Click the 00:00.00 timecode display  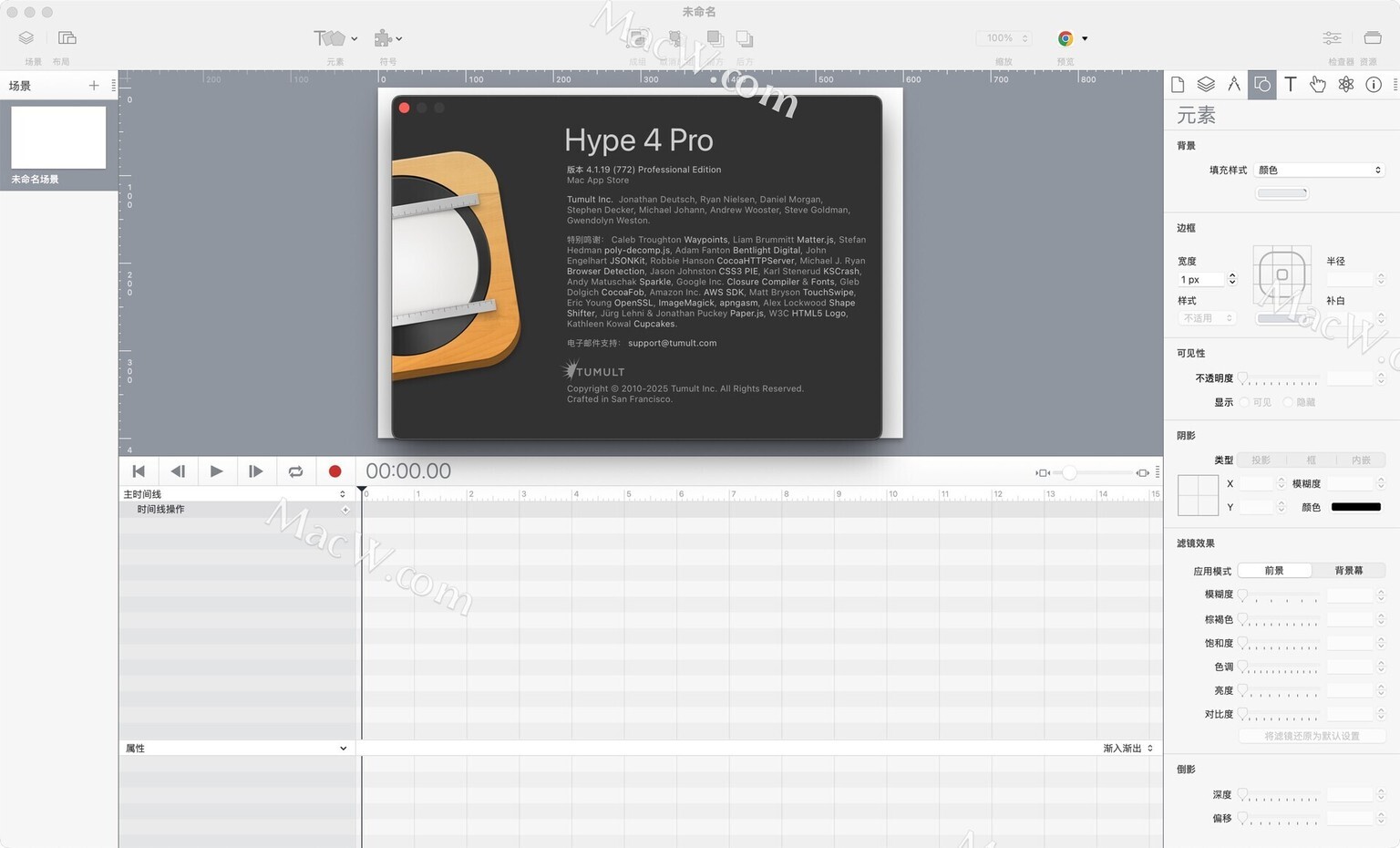tap(408, 471)
